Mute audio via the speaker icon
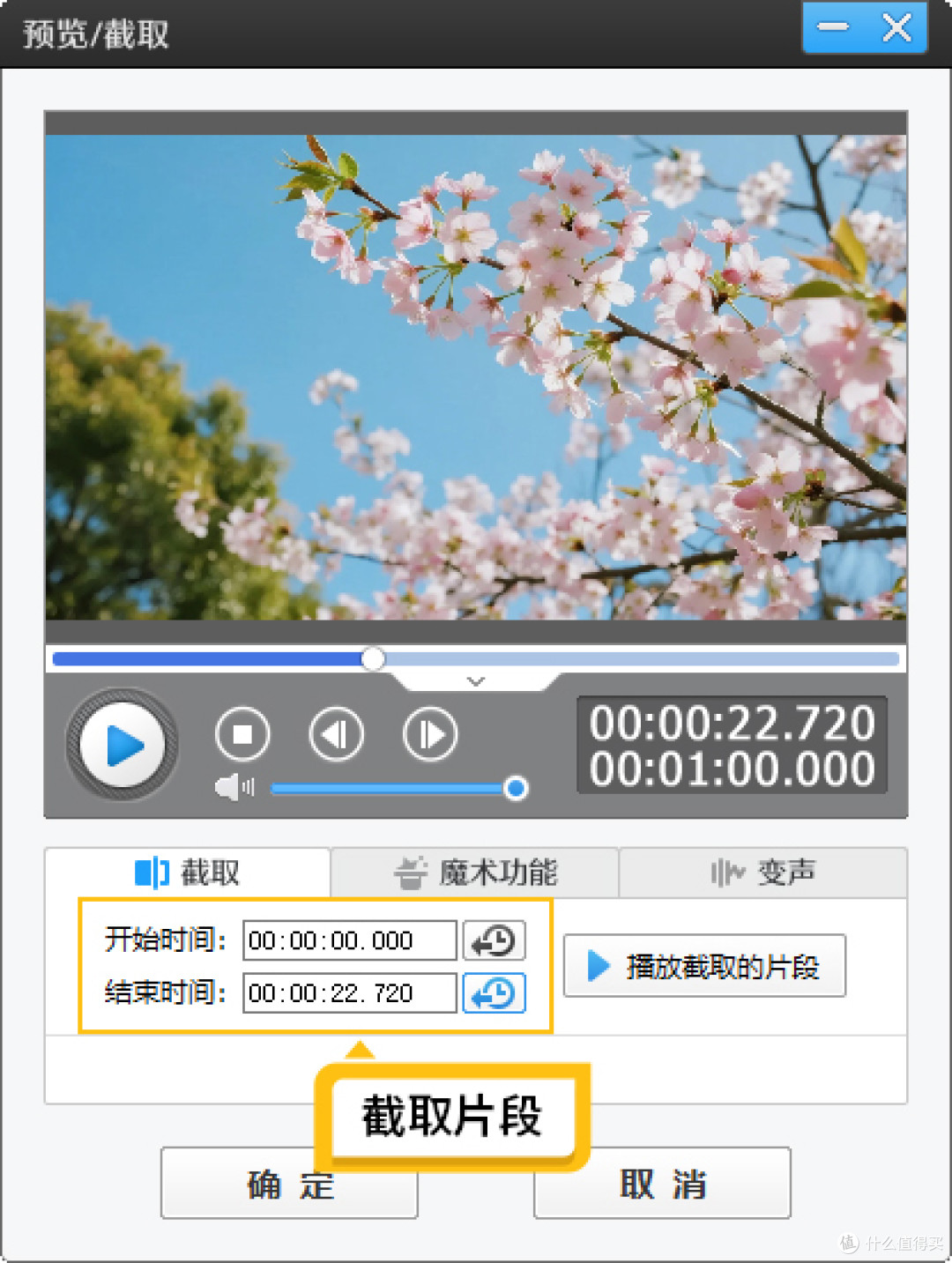 coord(234,787)
